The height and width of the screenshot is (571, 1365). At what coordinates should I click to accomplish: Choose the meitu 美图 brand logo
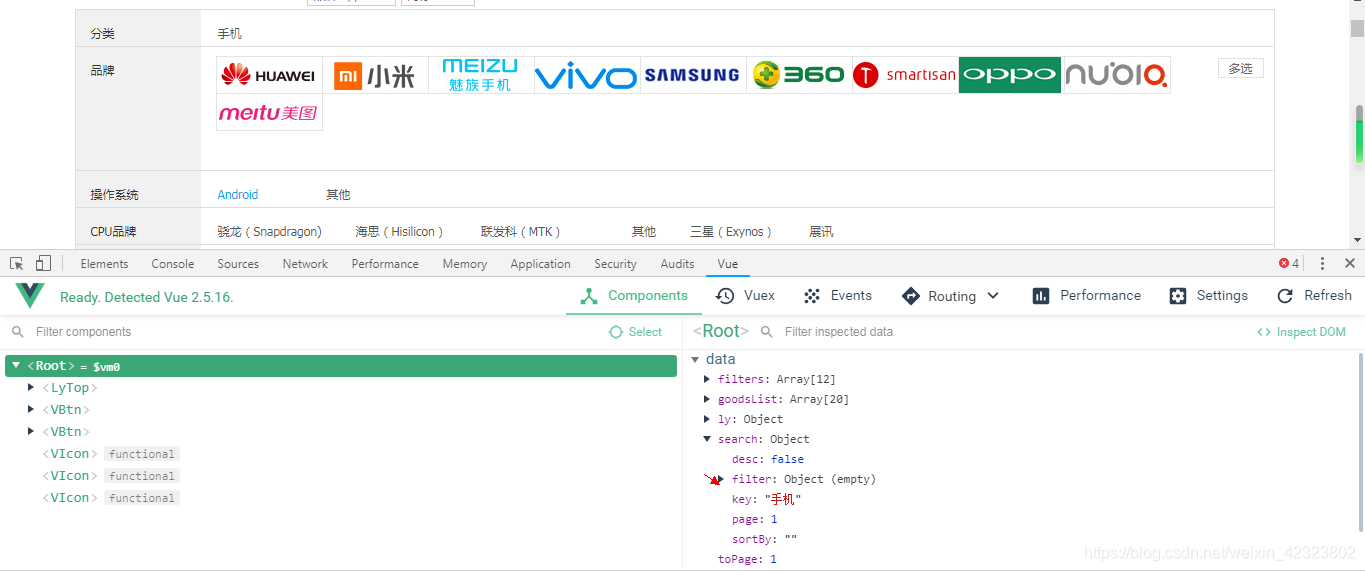pos(269,113)
